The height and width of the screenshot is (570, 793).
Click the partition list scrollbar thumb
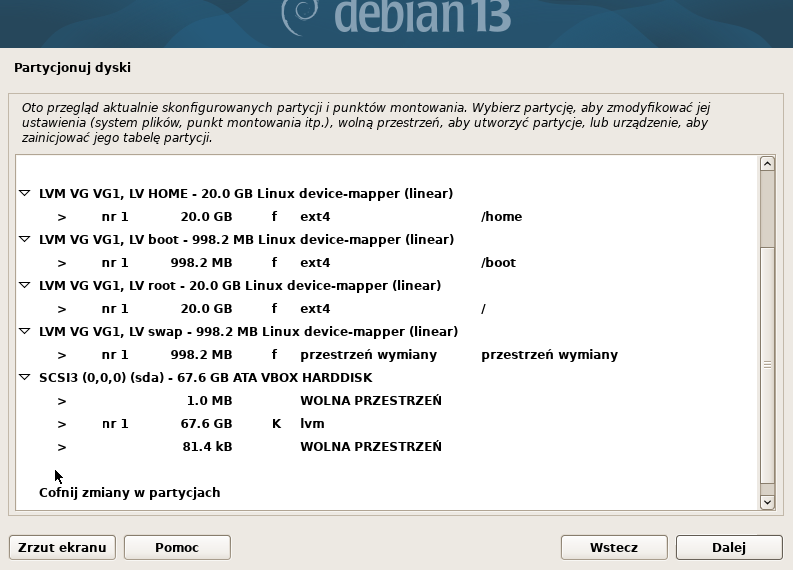767,365
